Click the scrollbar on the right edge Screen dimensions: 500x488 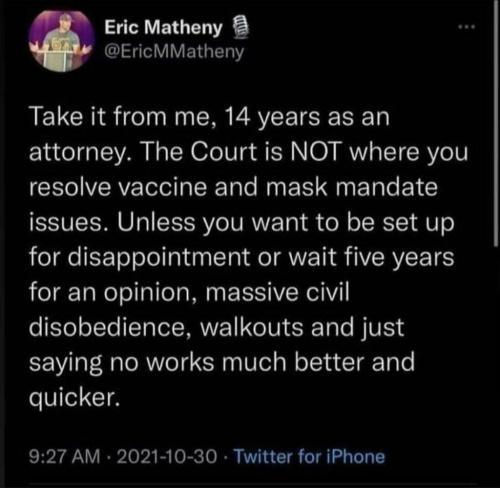point(496,123)
